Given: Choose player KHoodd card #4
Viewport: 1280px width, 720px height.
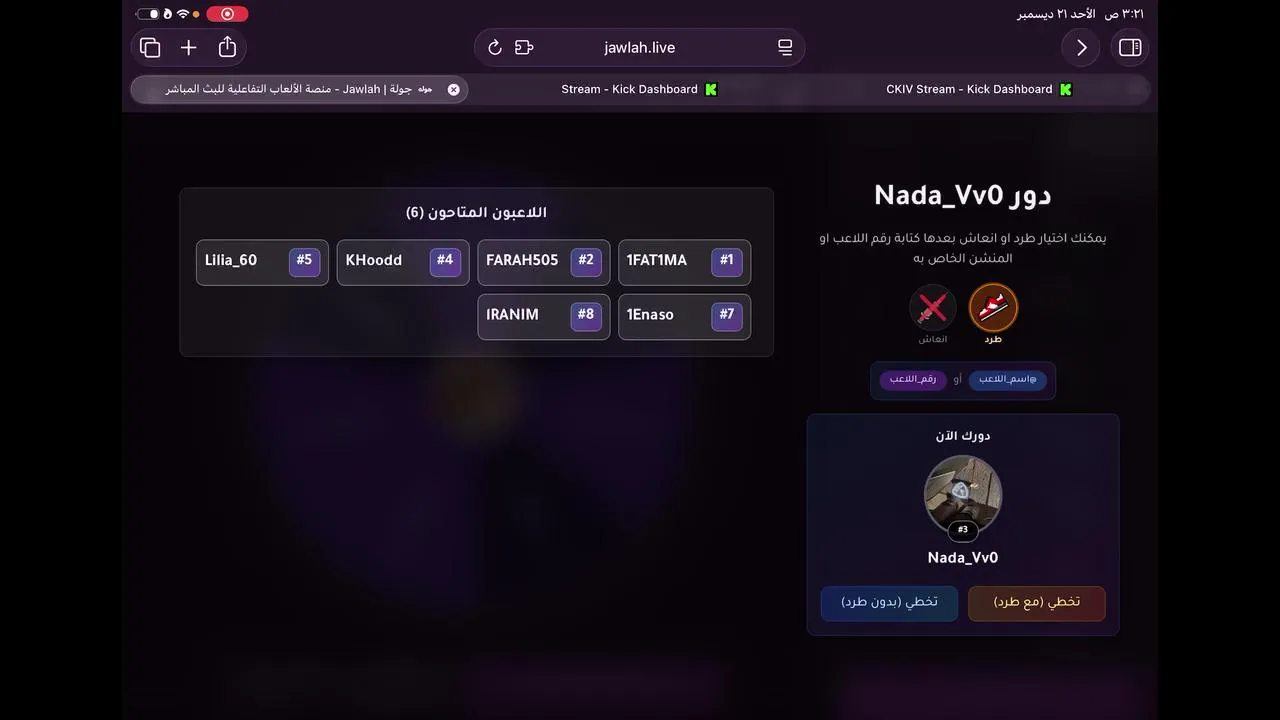Looking at the screenshot, I should 403,262.
